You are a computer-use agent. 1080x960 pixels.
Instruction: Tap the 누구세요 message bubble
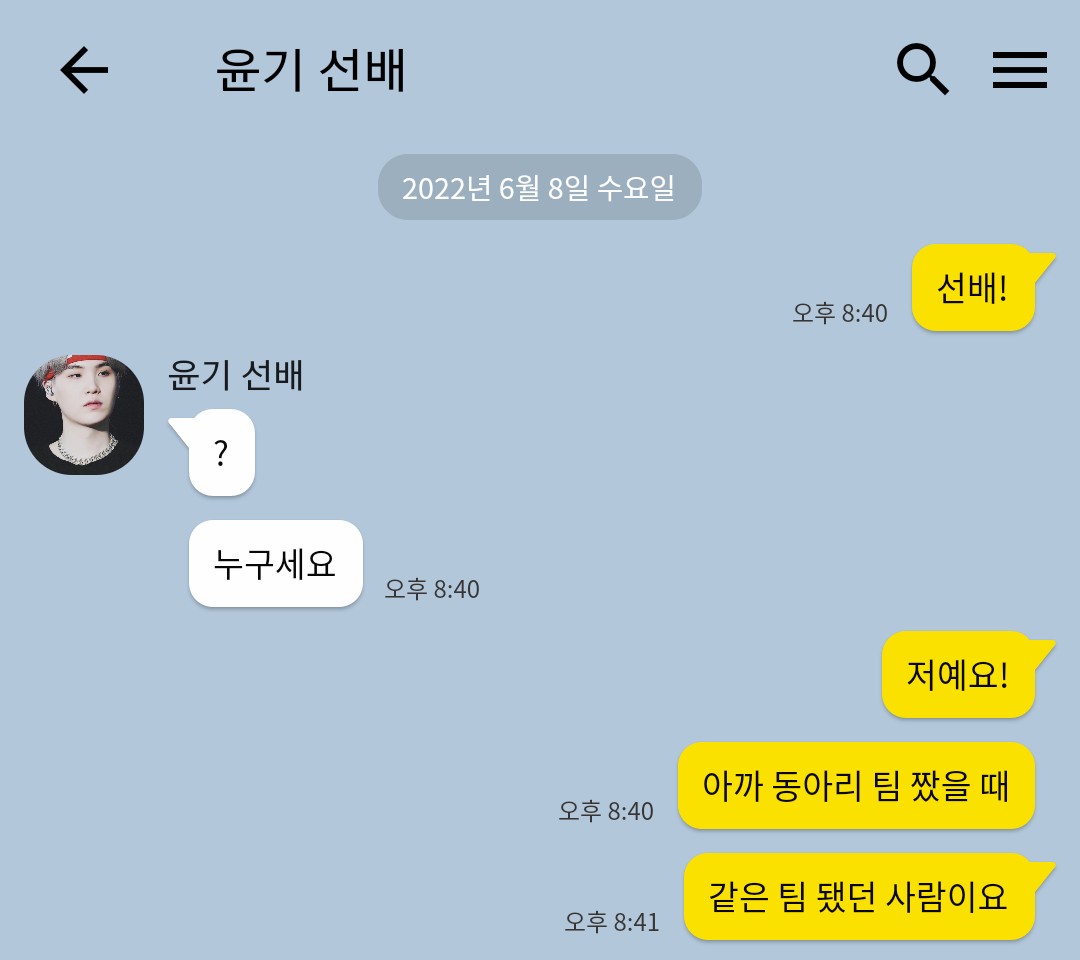coord(276,563)
